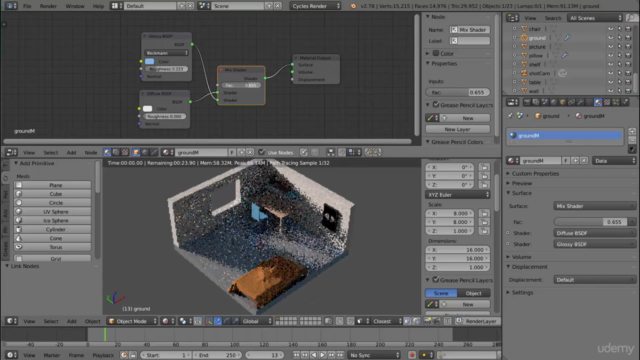Open the Particles properties tab
Screen dimensions: 640x360
616,102
